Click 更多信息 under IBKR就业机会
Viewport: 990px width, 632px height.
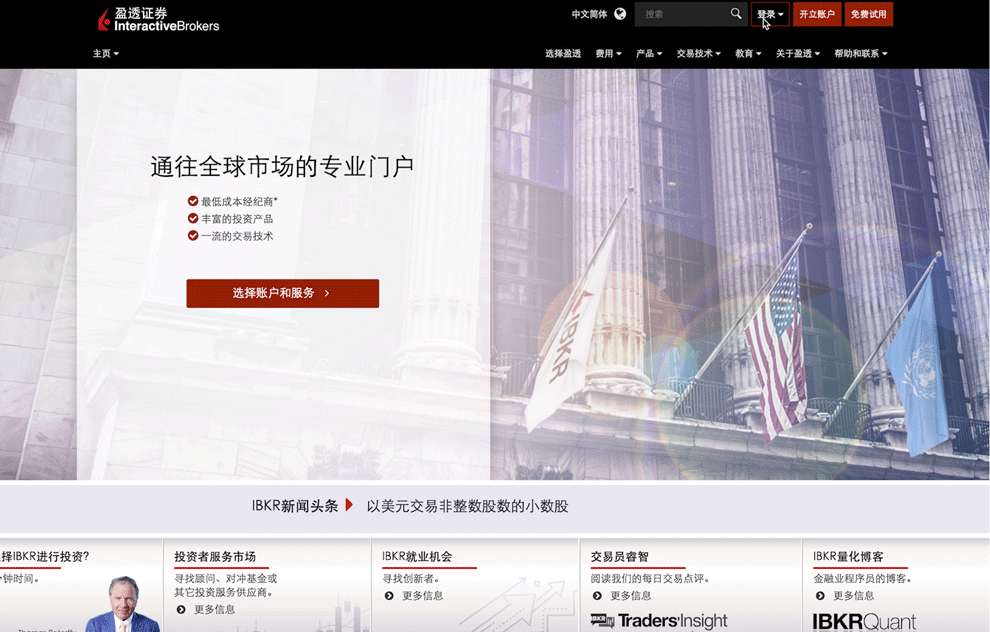tap(423, 595)
